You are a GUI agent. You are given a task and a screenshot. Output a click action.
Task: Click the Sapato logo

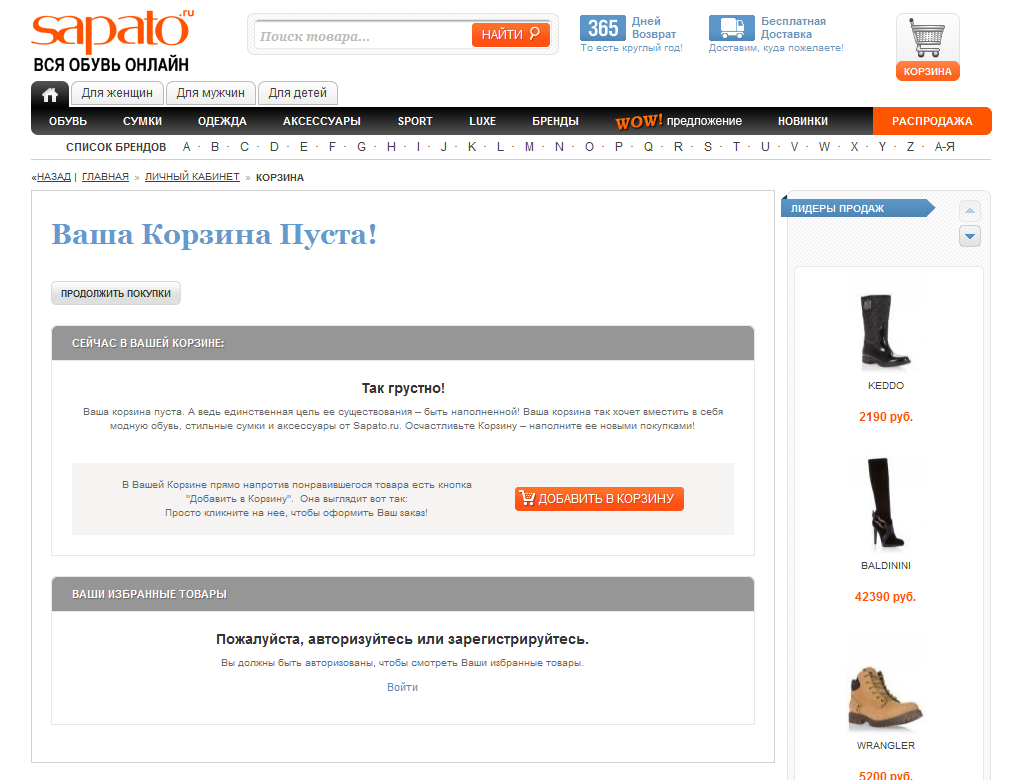110,32
